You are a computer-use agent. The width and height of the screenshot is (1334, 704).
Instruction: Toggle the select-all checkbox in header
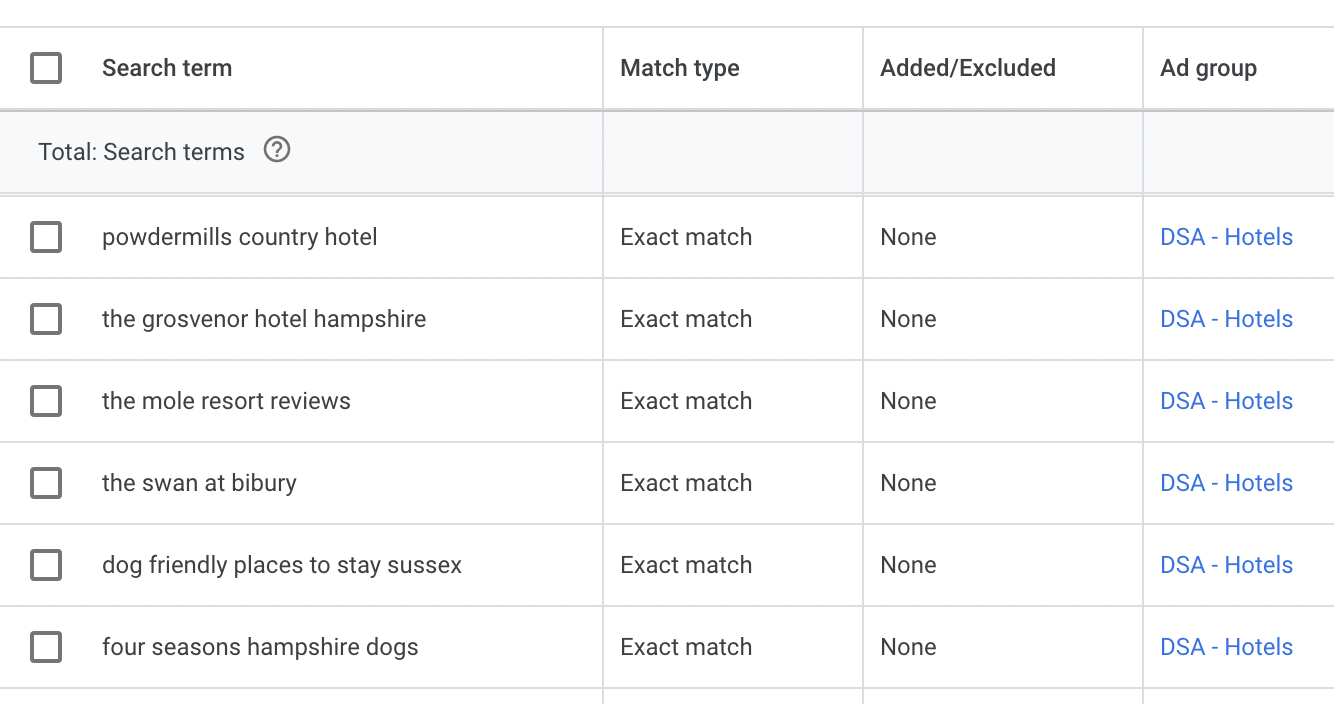[46, 68]
